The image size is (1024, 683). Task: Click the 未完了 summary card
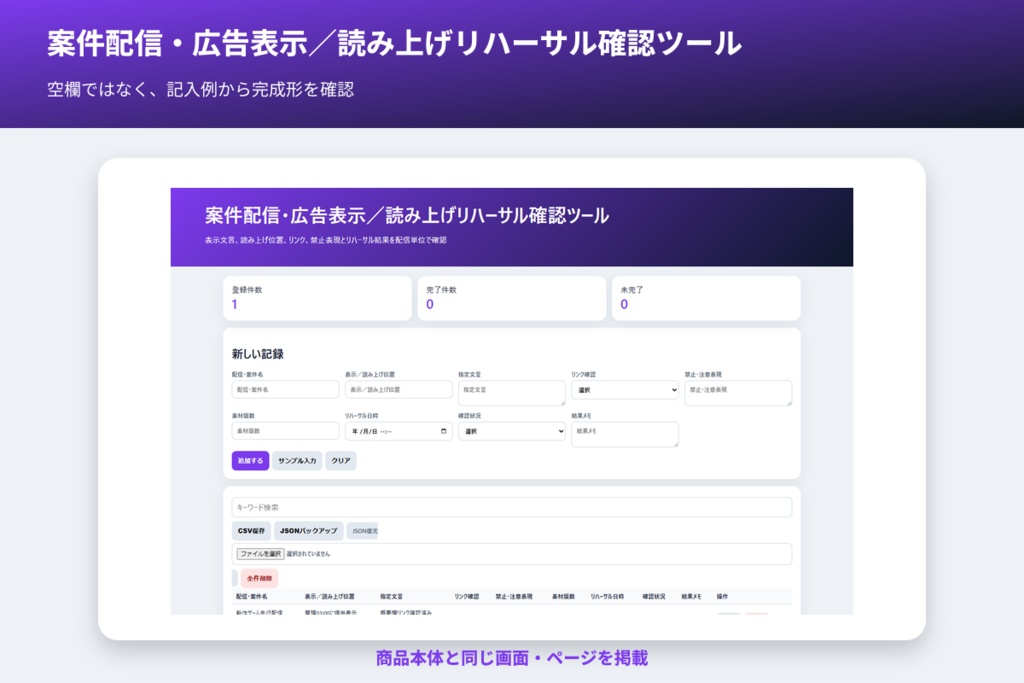[x=706, y=298]
